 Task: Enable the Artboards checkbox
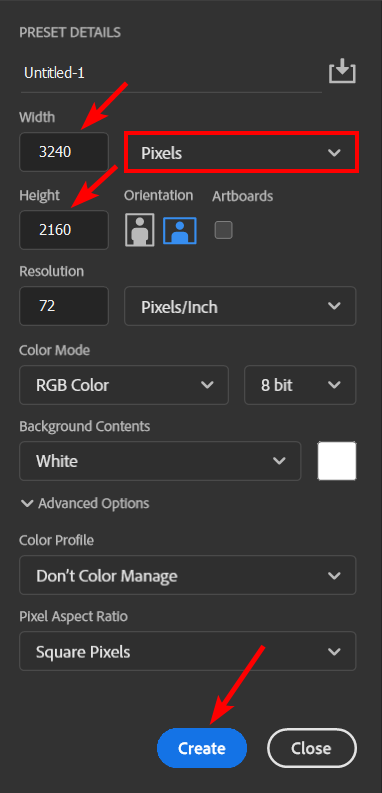pos(224,230)
